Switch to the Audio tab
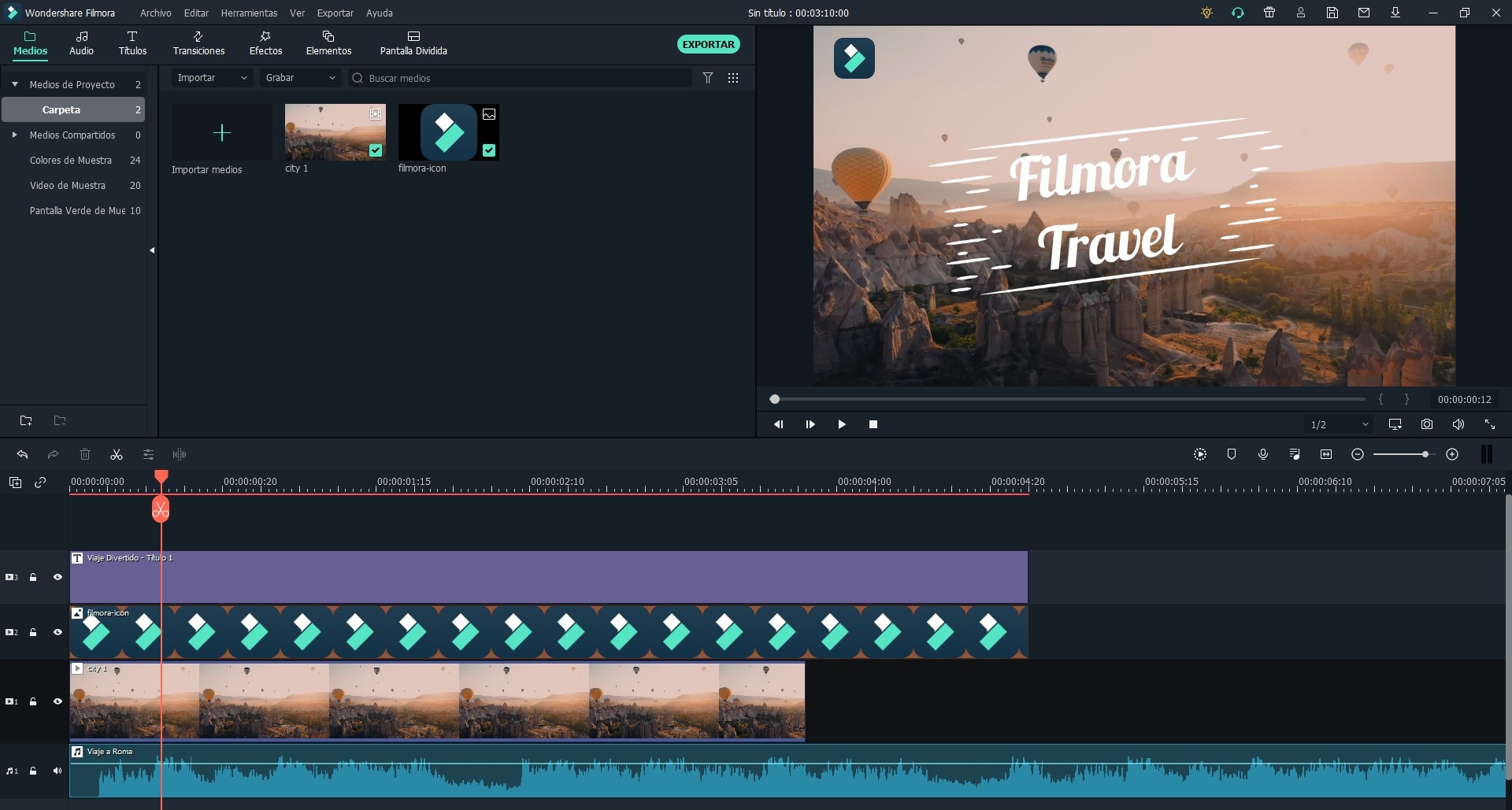Image resolution: width=1512 pixels, height=810 pixels. [81, 43]
